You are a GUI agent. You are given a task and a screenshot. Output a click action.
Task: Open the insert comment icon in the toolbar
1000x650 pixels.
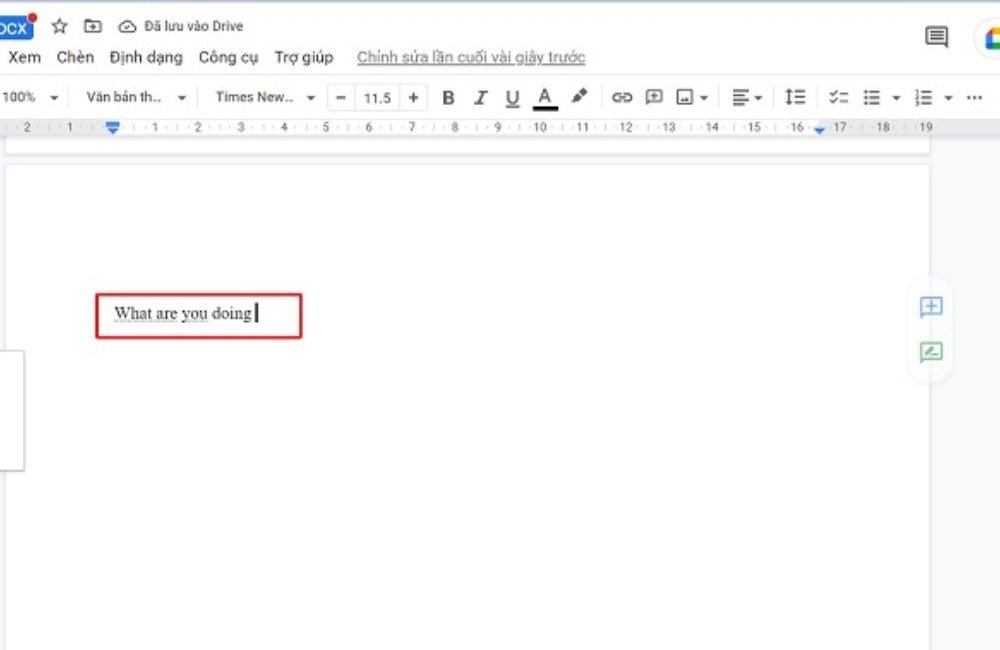(x=654, y=97)
